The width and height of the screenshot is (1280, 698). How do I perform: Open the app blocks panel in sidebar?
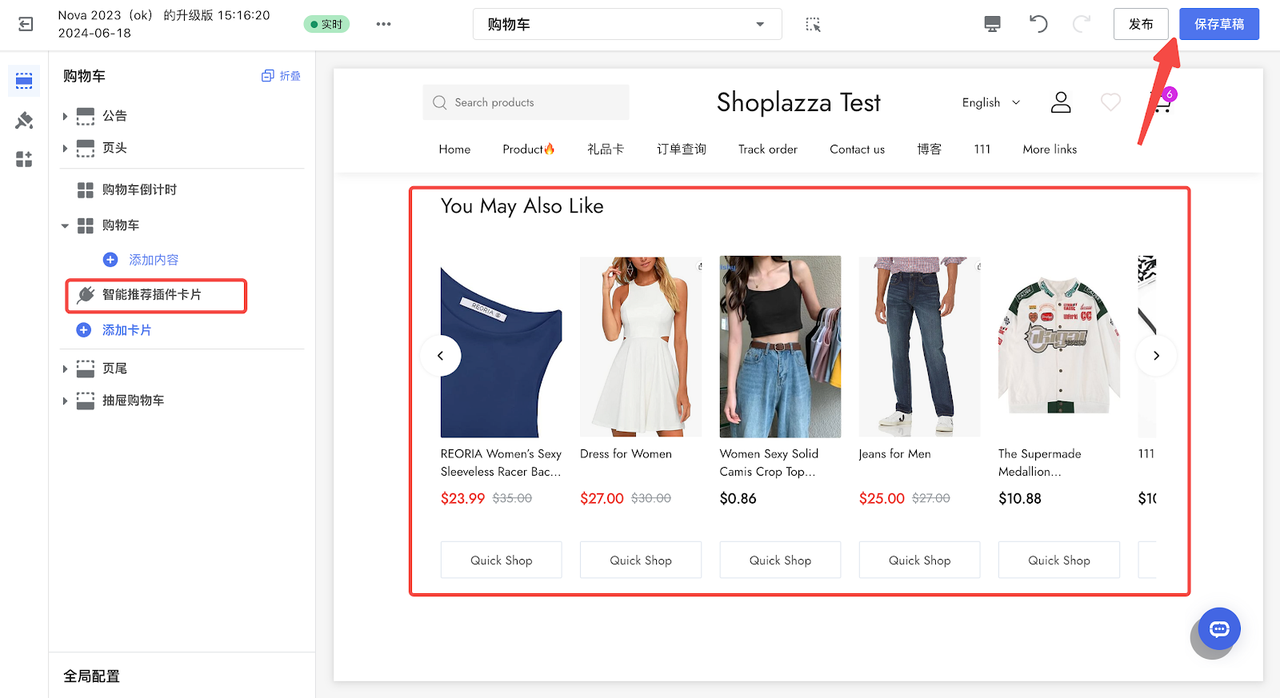coord(24,158)
